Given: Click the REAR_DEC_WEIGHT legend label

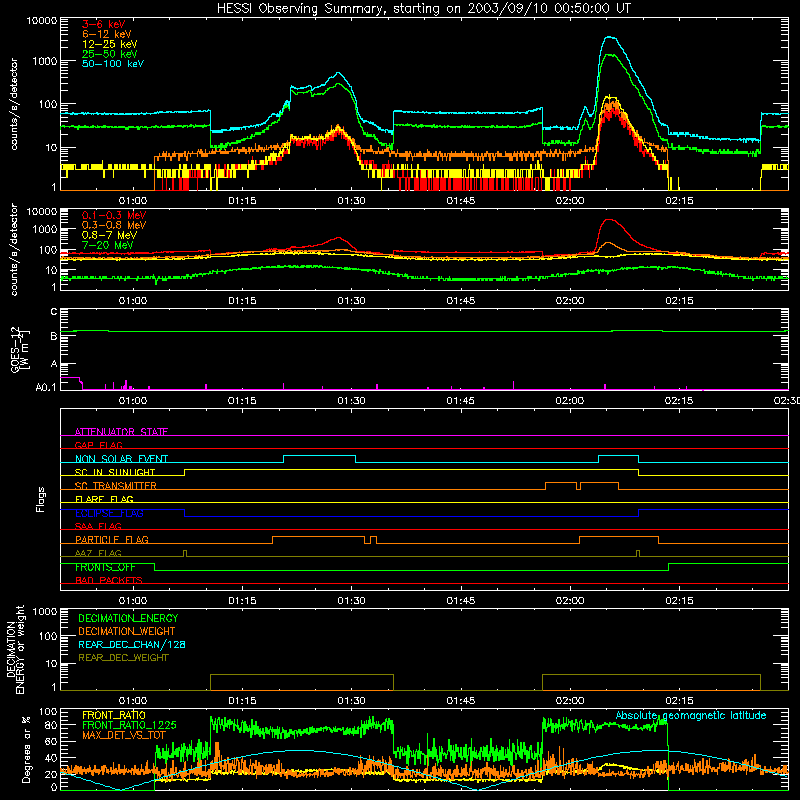Looking at the screenshot, I should (123, 658).
